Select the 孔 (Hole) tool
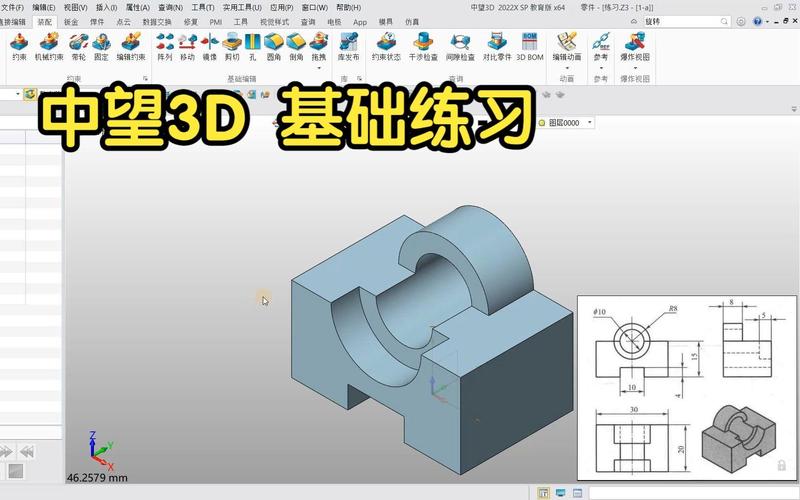 (x=253, y=47)
